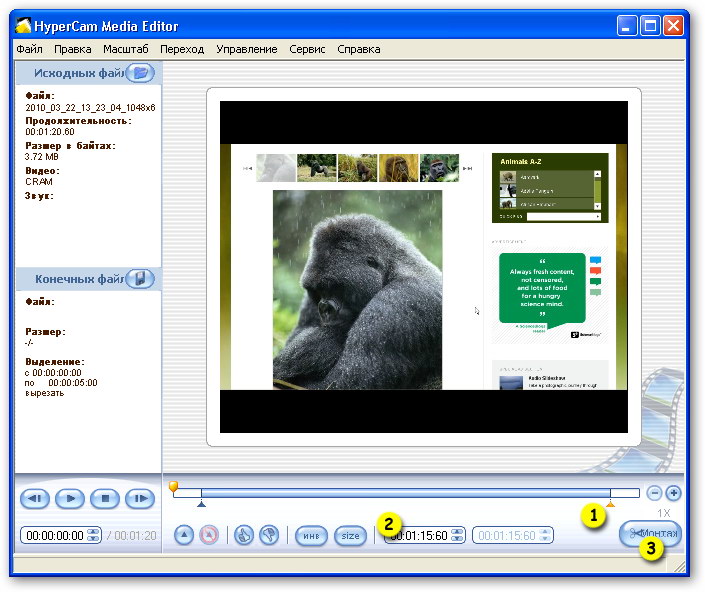Image resolution: width=705 pixels, height=592 pixels.
Task: Click the file name 2010_03_22_13_23_04_1048x6
Action: [90, 107]
